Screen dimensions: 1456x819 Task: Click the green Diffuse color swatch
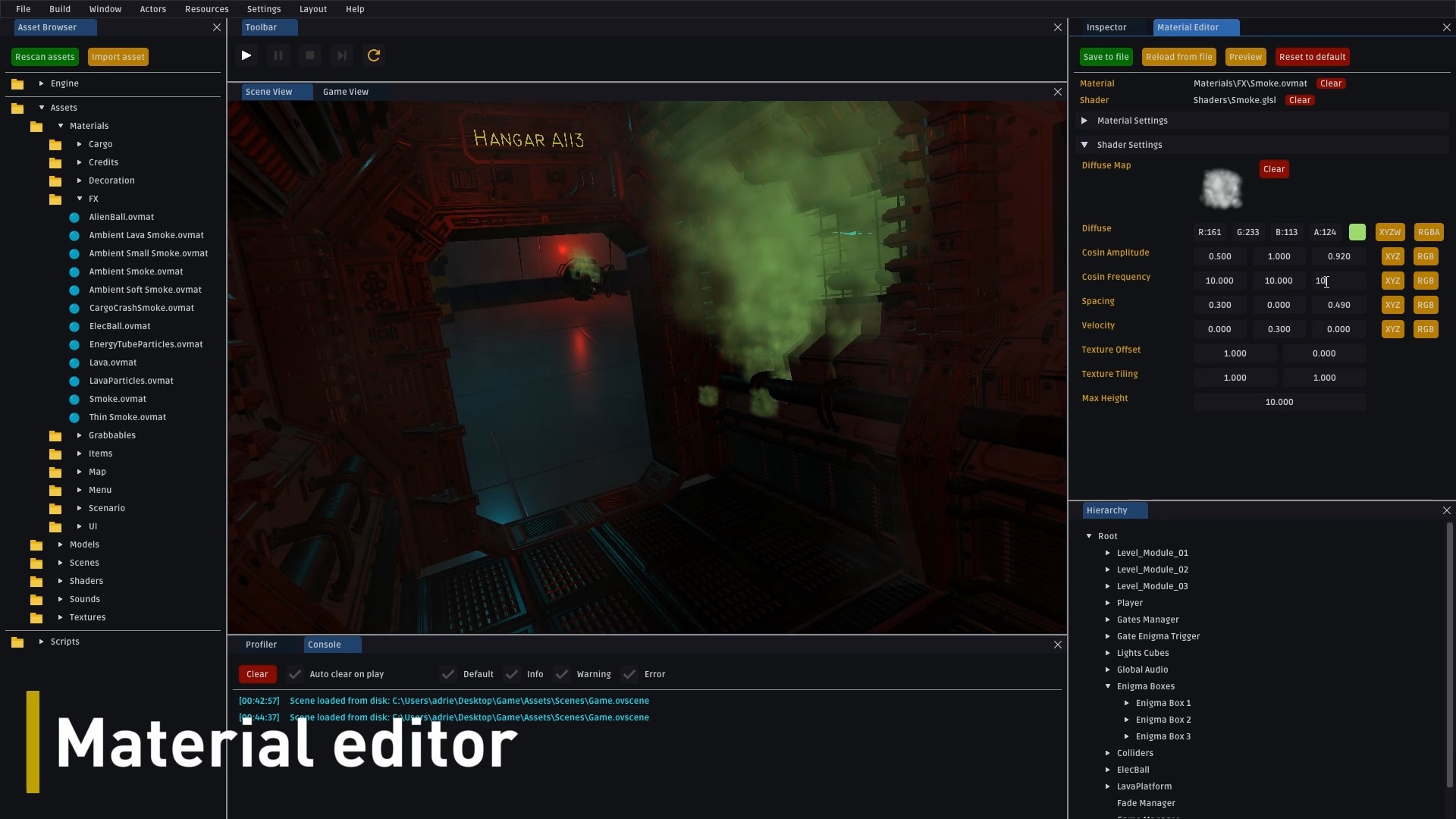pyautogui.click(x=1357, y=232)
